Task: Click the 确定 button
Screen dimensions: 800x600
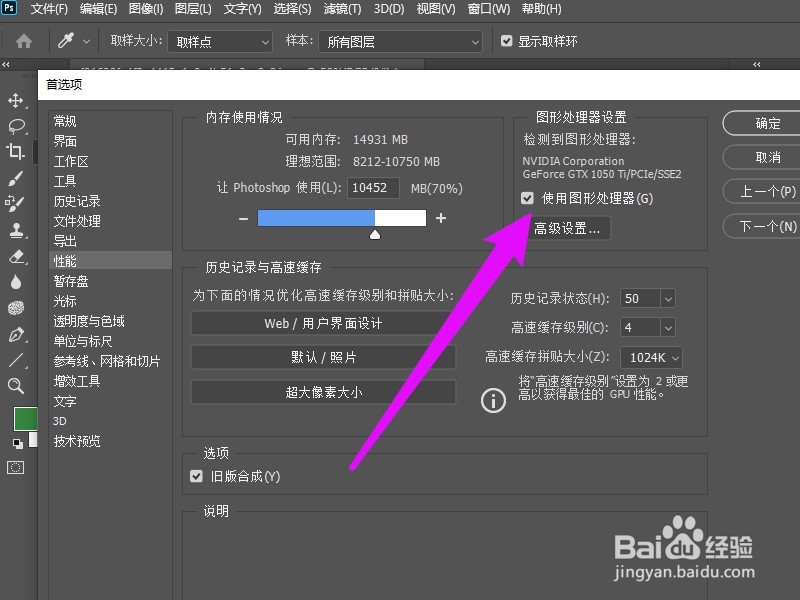Action: click(762, 123)
